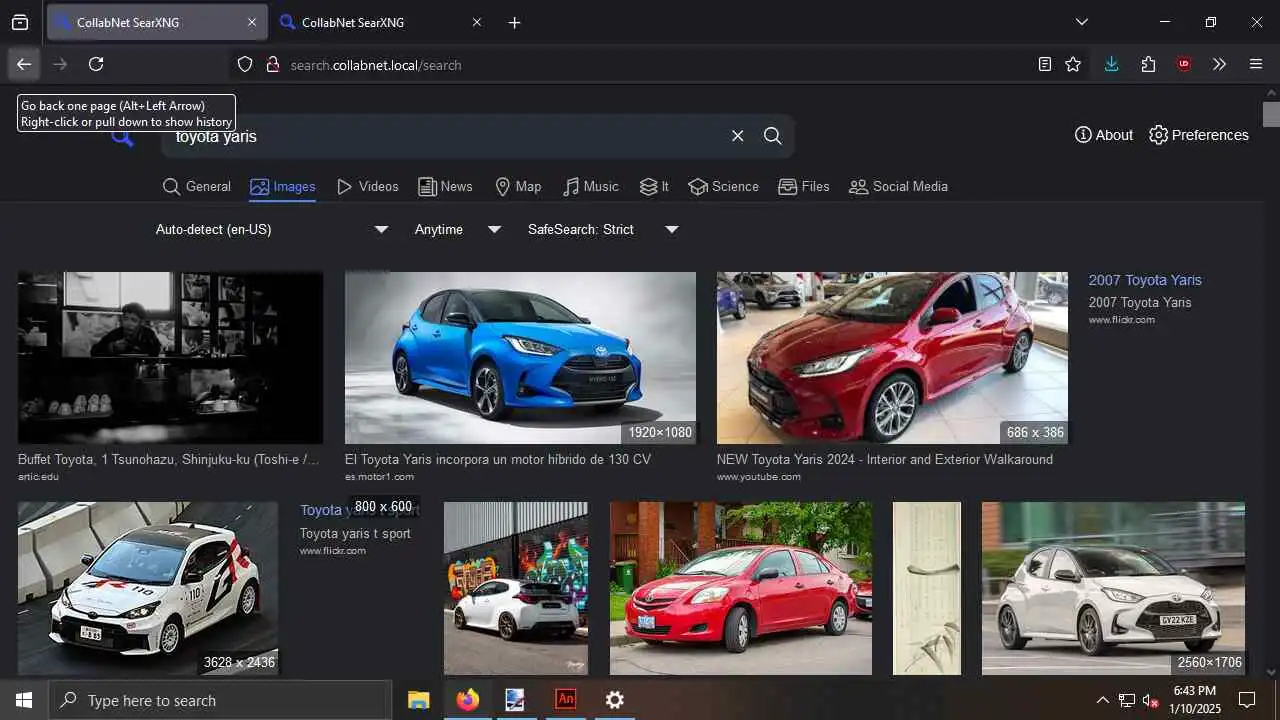The height and width of the screenshot is (720, 1280).
Task: Open Firefox recent browsing view icon
Action: point(20,22)
